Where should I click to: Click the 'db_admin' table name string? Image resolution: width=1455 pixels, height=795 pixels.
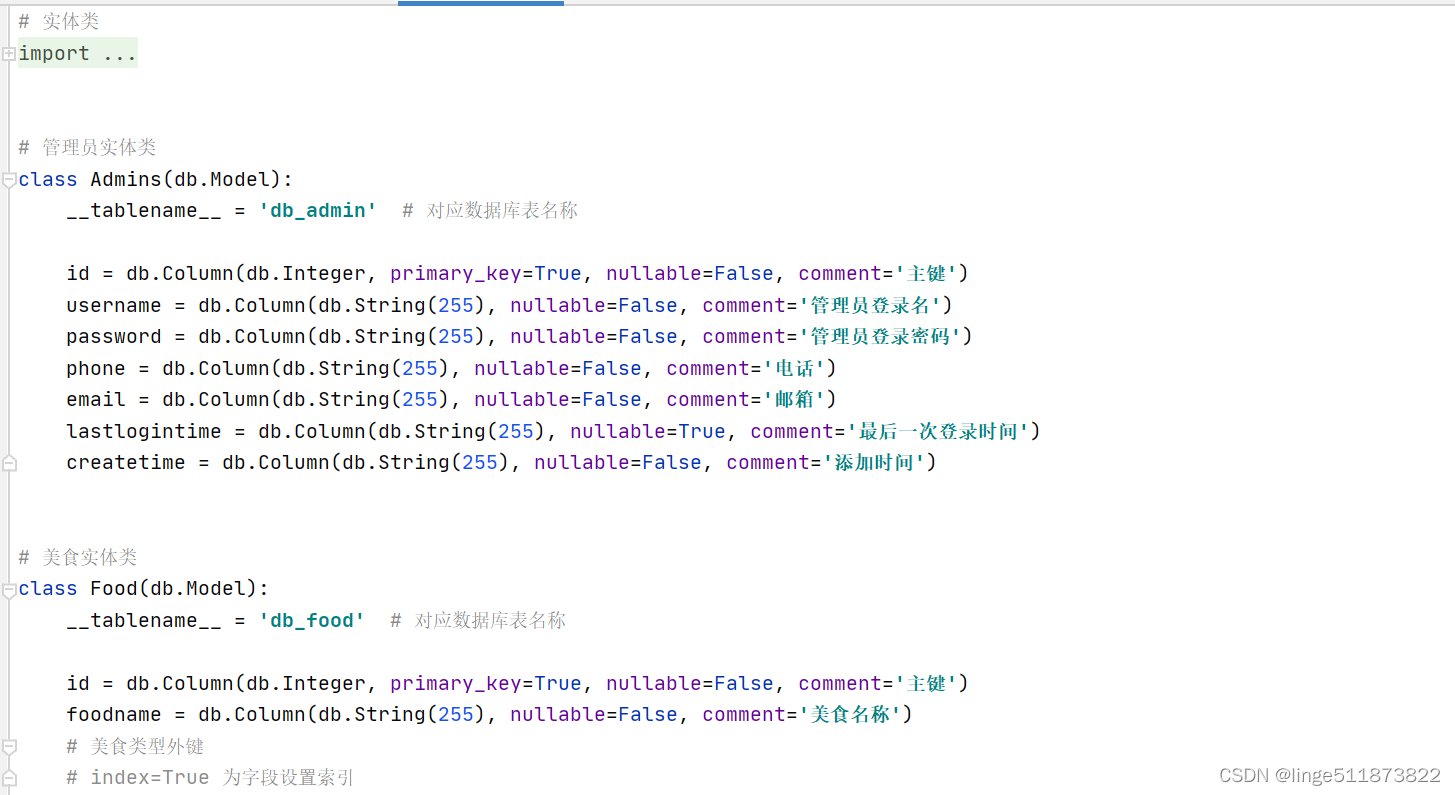pos(318,211)
